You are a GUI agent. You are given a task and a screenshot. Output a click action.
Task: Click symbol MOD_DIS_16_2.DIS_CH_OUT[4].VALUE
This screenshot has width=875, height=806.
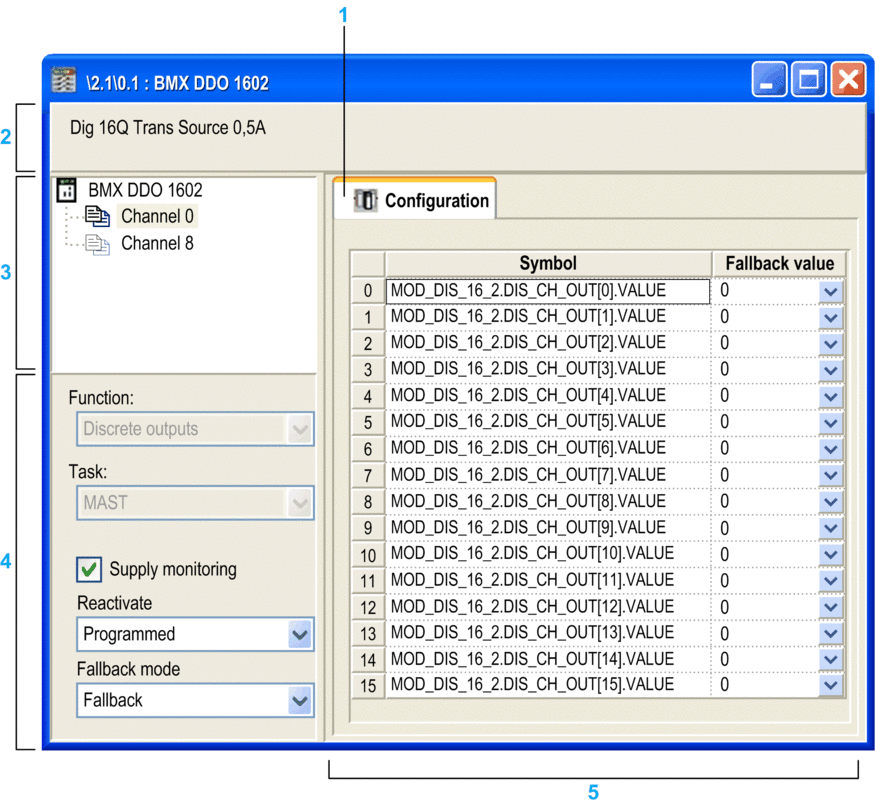pyautogui.click(x=528, y=395)
